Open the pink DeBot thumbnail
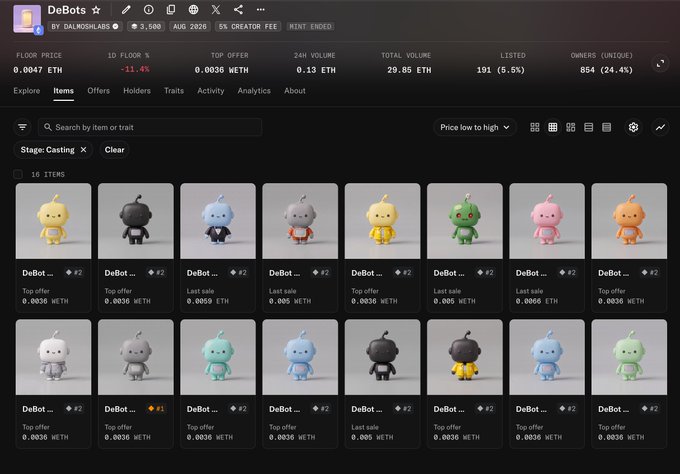 click(547, 221)
